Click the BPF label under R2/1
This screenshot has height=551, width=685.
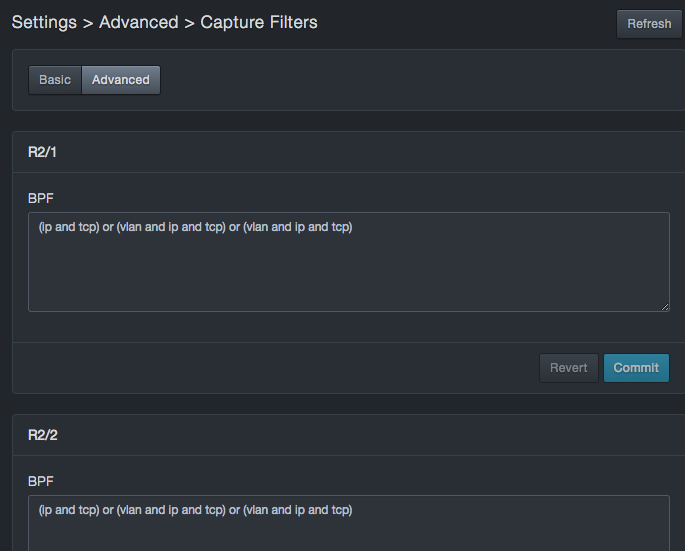(41, 198)
